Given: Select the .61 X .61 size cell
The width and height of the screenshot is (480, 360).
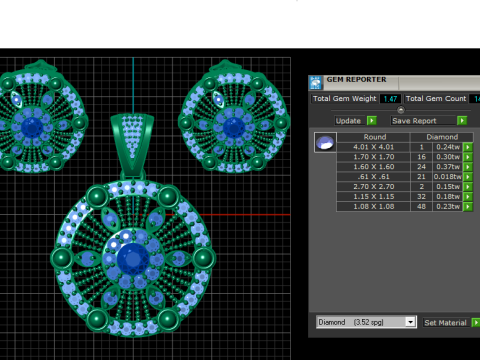Looking at the screenshot, I should pos(374,177).
